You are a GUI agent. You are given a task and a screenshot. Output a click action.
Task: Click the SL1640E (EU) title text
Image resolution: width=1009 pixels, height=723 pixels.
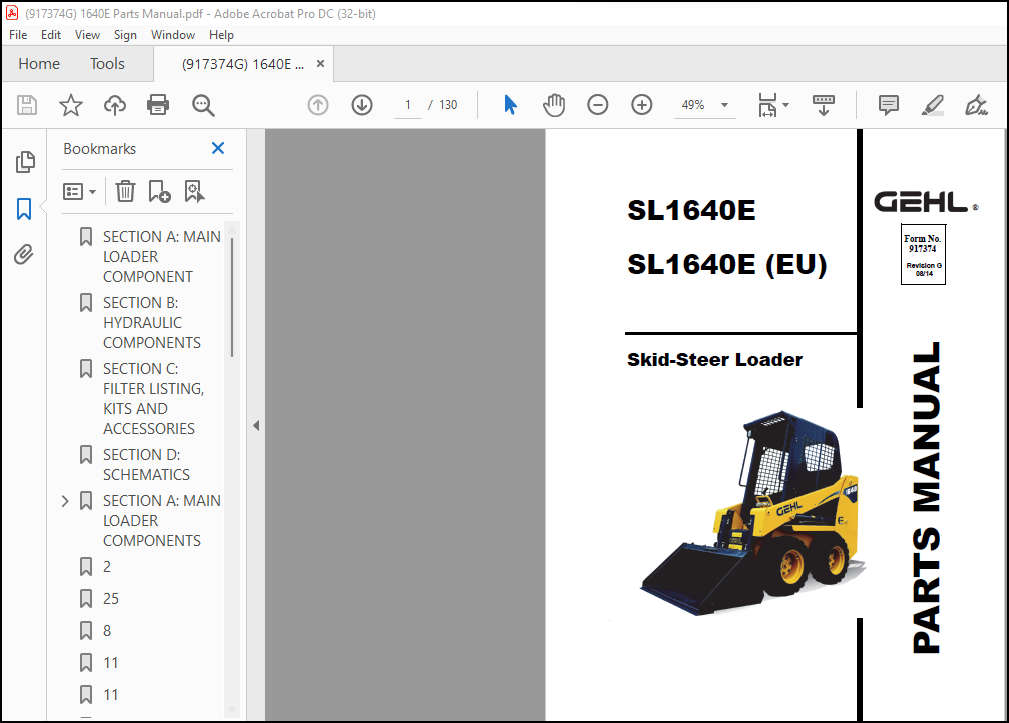point(727,264)
